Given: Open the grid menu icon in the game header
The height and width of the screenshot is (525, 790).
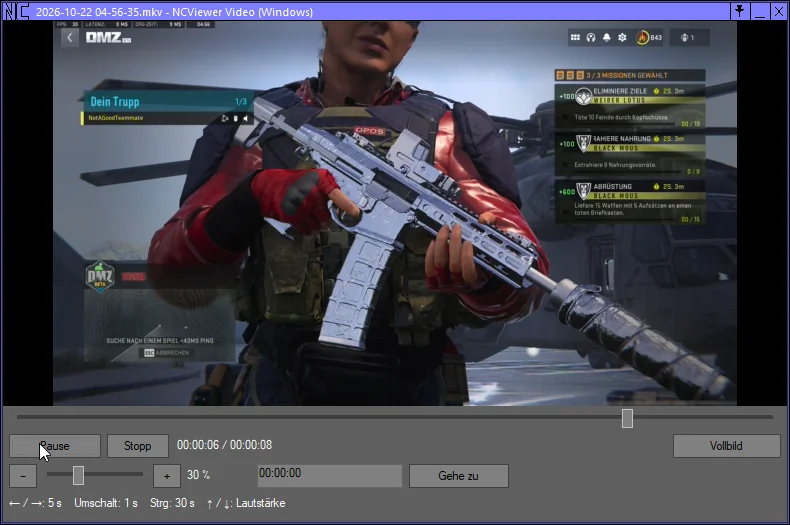Looking at the screenshot, I should coord(575,37).
